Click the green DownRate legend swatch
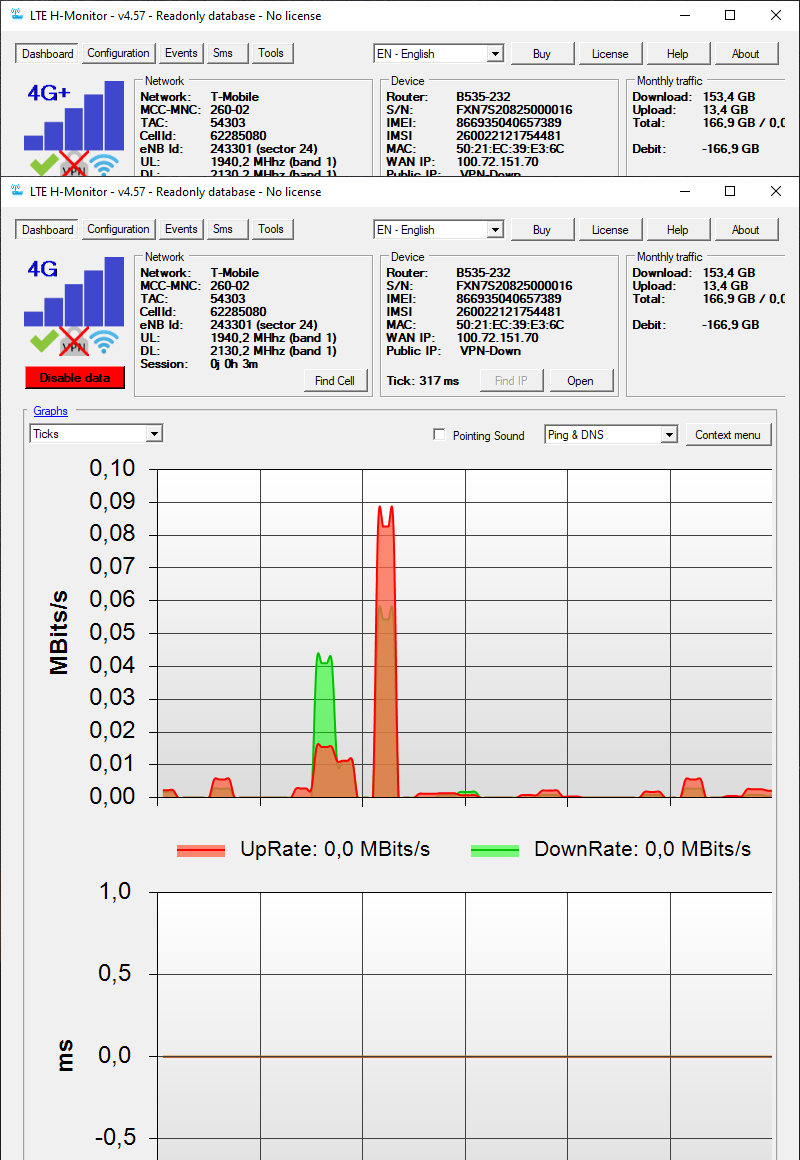 495,850
